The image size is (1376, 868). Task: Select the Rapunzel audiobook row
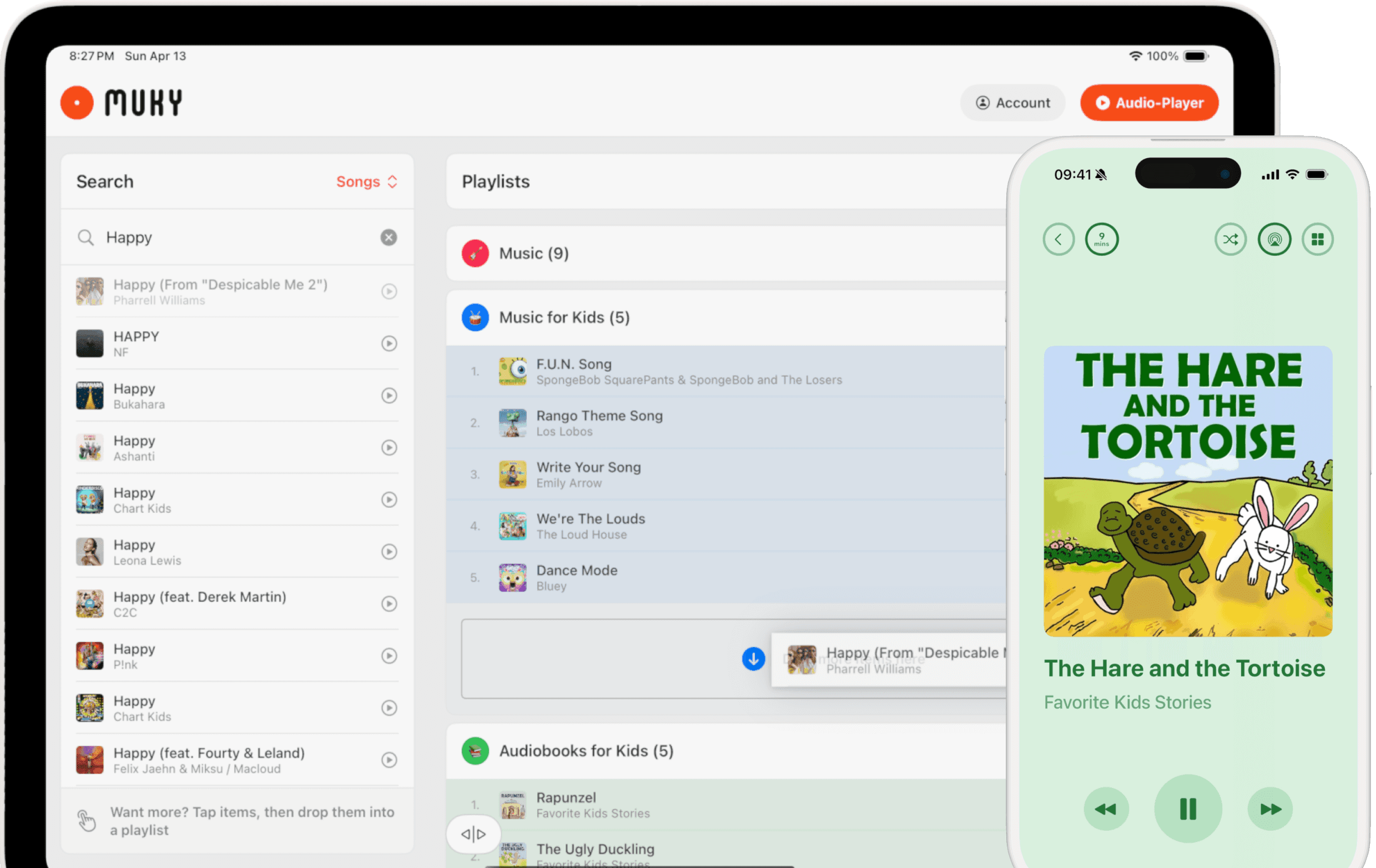725,805
